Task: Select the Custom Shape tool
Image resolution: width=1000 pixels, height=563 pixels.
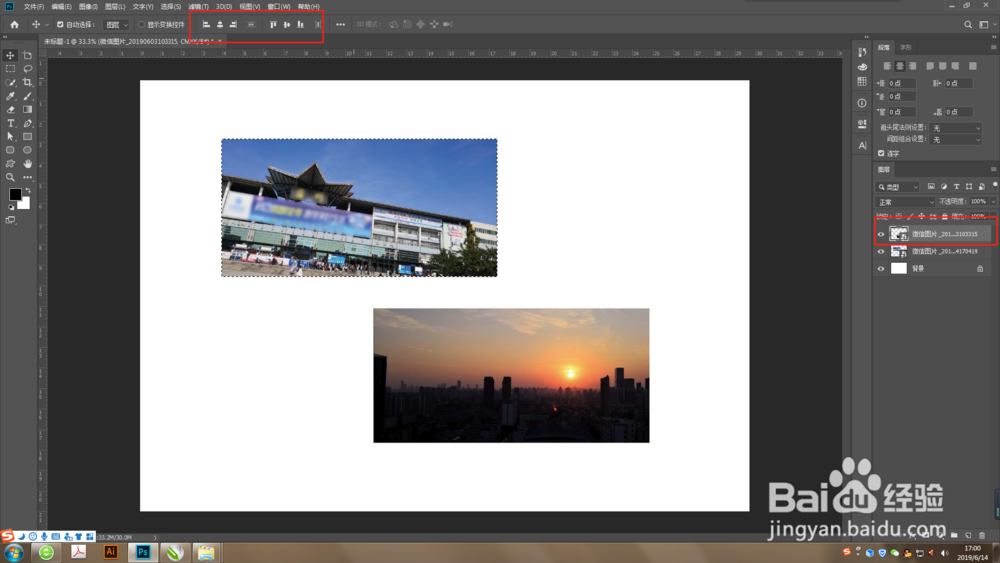Action: [x=10, y=164]
